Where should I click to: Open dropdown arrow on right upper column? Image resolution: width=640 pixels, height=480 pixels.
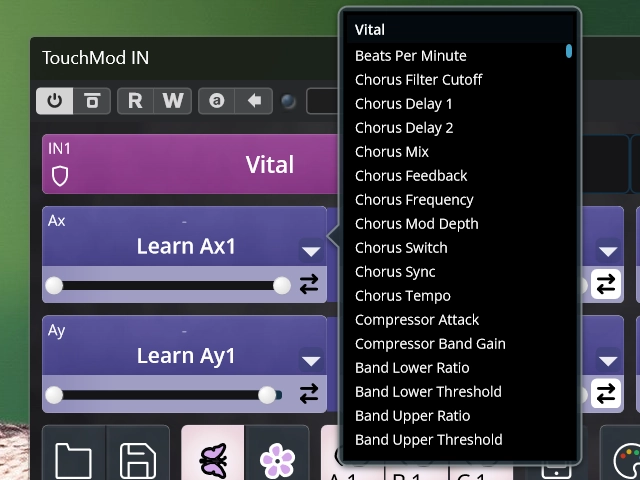pos(608,251)
